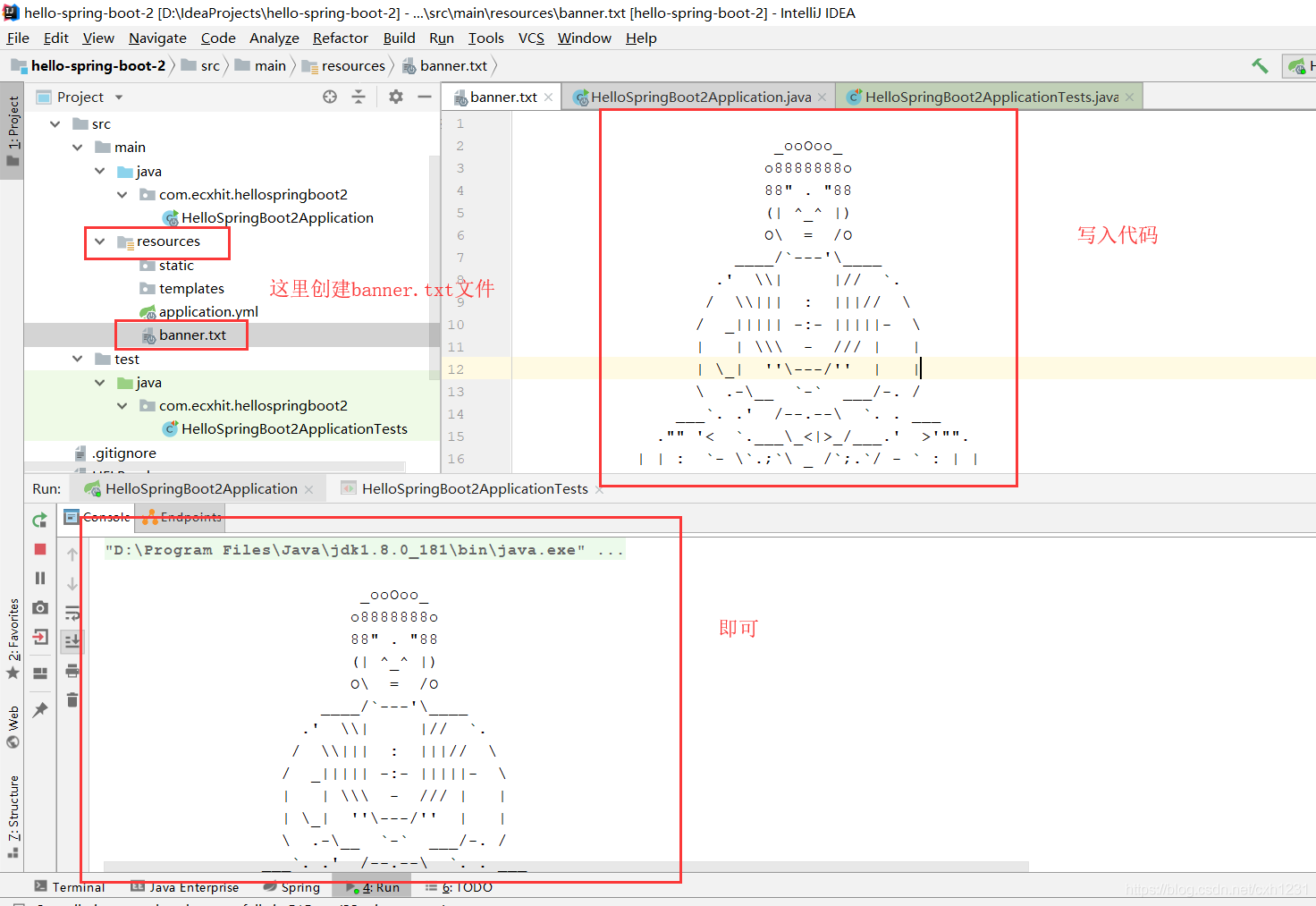This screenshot has height=906, width=1316.
Task: Open the 6: TODO tool window
Action: pyautogui.click(x=459, y=887)
